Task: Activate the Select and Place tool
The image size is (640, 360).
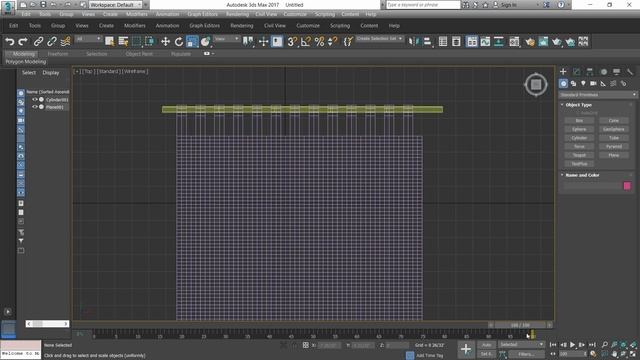Action: [x=205, y=41]
